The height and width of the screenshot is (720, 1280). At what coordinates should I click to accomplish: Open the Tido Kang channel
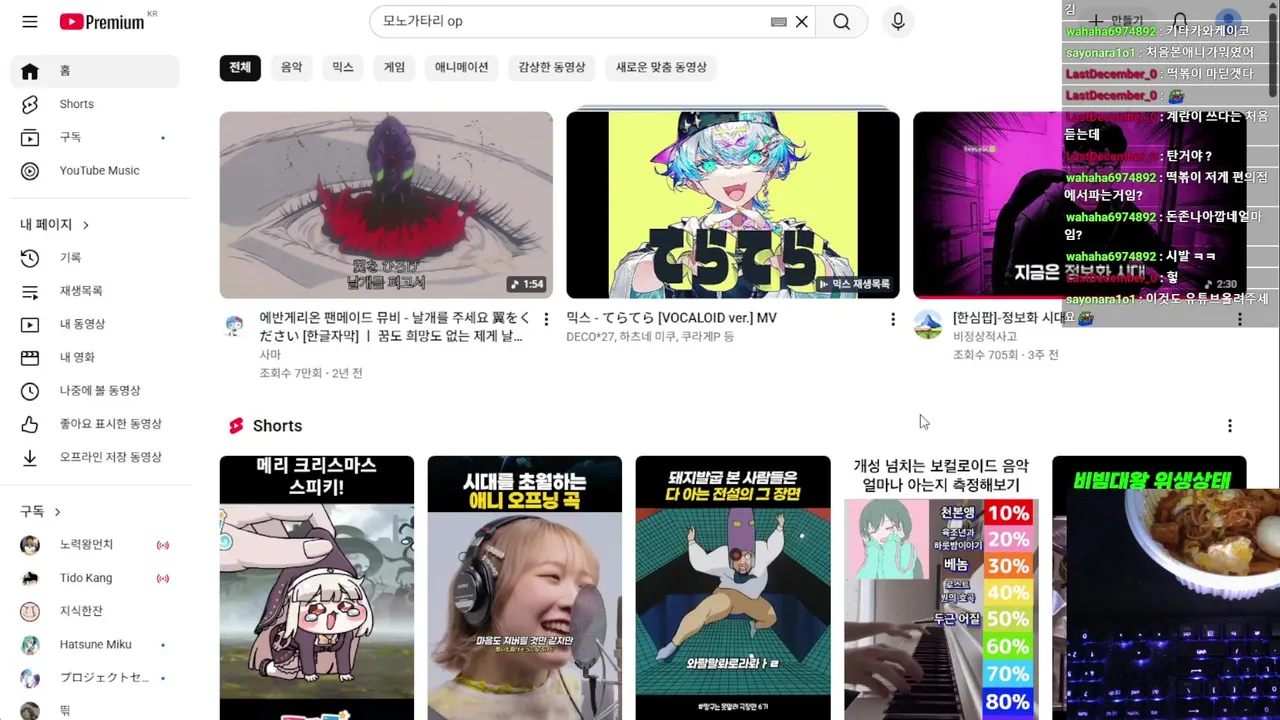(95, 578)
